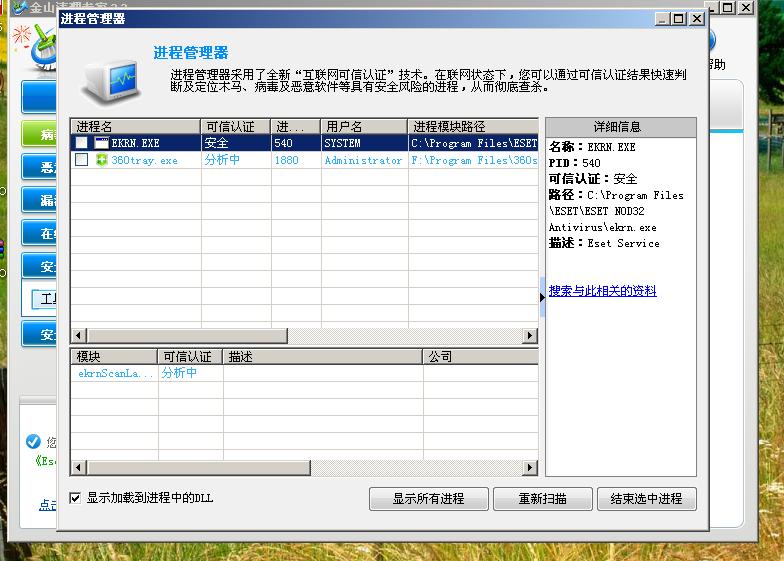Close the 进程管理器 window

point(696,19)
